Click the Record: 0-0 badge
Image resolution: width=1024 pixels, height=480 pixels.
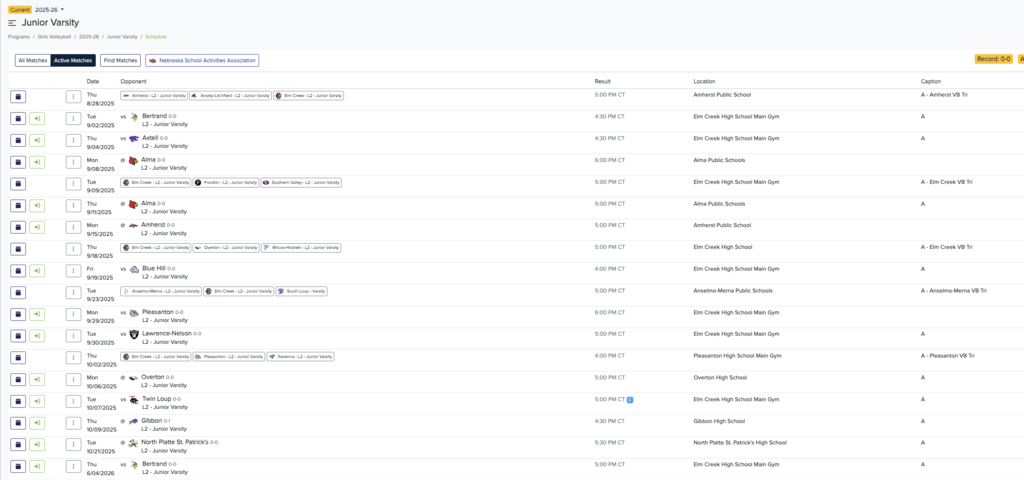coord(993,59)
